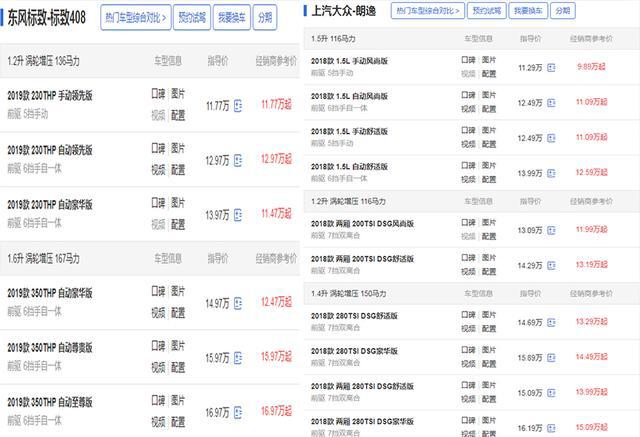Select model name 2019款 230THP 自动领先版
Viewport: 640px width, 437px height.
click(50, 150)
